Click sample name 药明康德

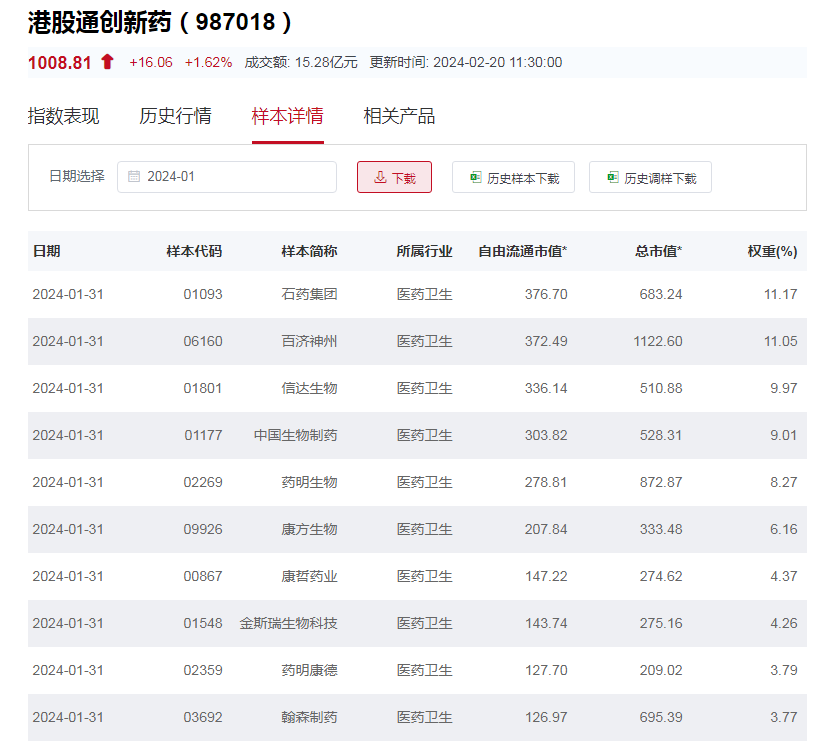click(310, 670)
